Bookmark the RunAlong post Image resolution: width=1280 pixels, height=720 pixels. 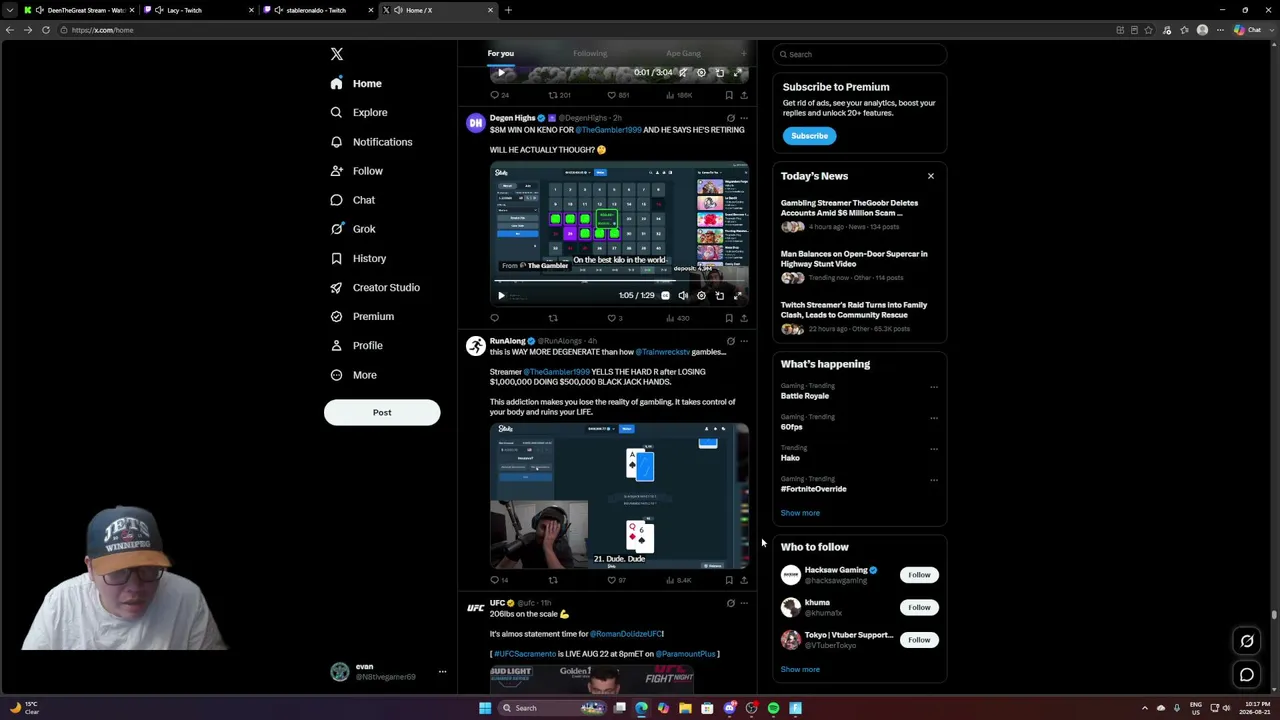pyautogui.click(x=729, y=580)
